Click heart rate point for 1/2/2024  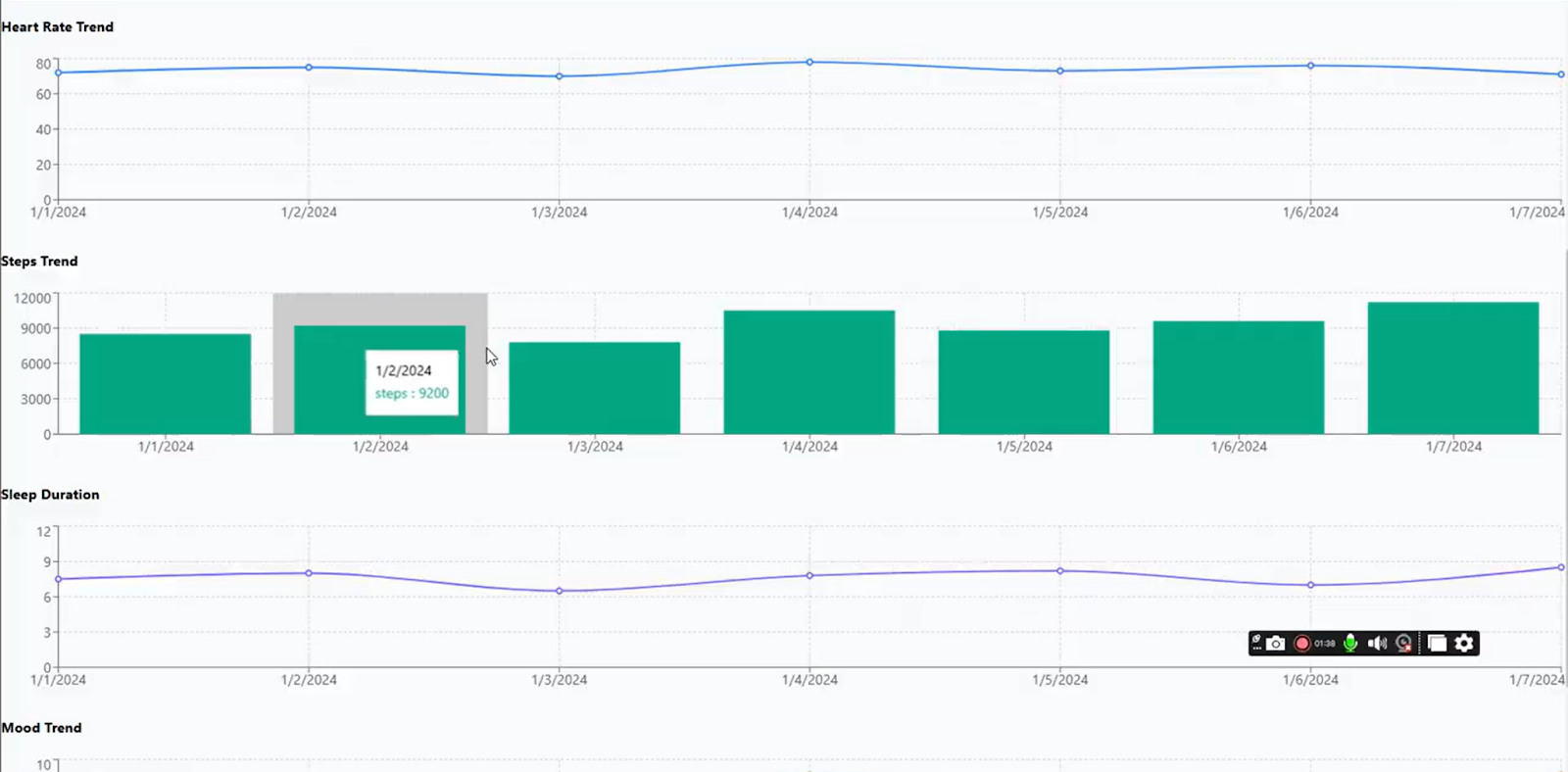coord(309,68)
